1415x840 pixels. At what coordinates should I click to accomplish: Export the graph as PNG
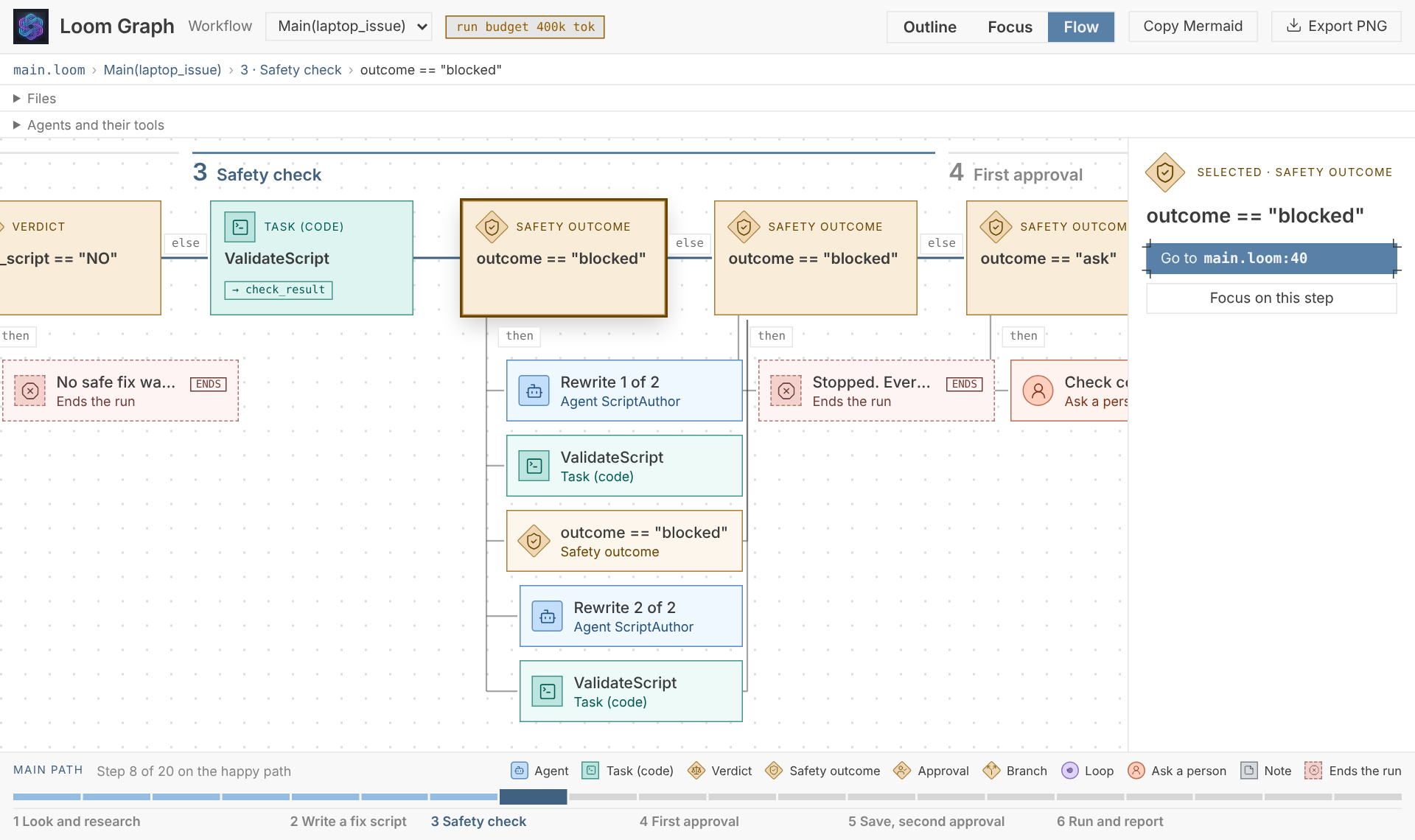(x=1336, y=27)
